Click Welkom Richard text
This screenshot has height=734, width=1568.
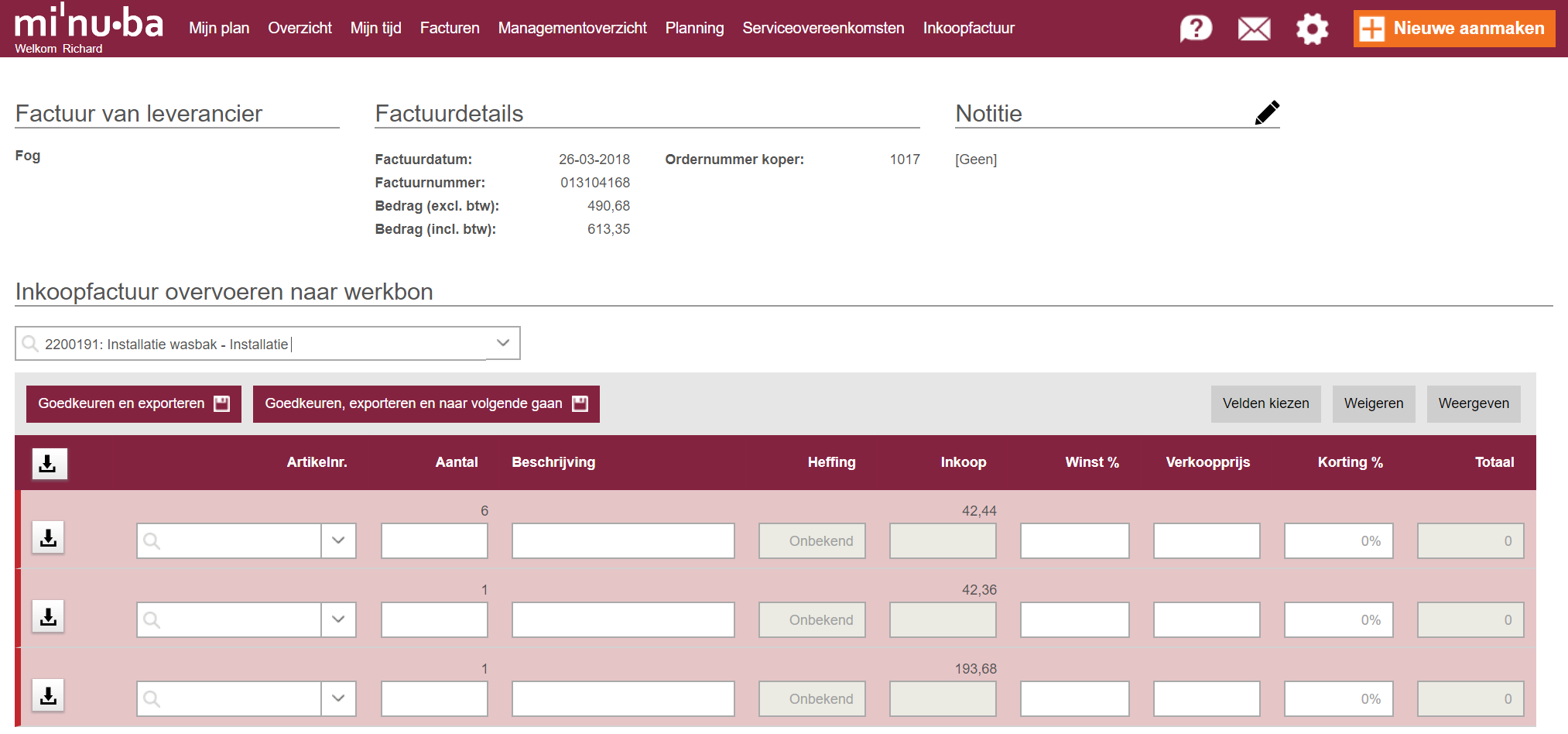coord(59,49)
